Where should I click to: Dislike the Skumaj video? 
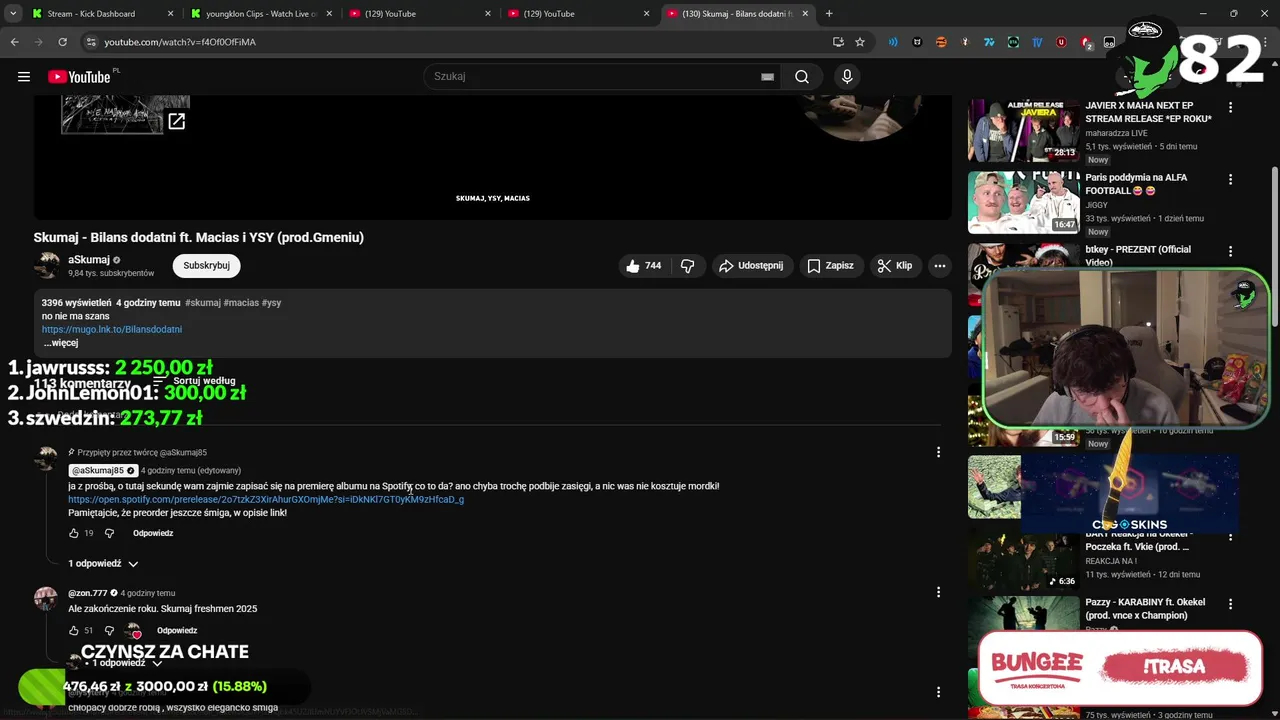pyautogui.click(x=687, y=266)
